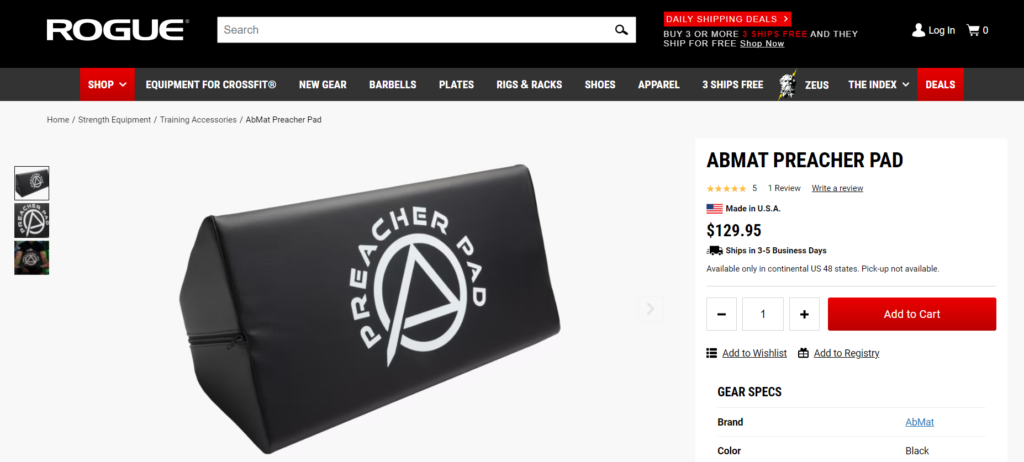Increase quantity with the plus button
Screen dimensions: 1024x462
click(x=804, y=314)
